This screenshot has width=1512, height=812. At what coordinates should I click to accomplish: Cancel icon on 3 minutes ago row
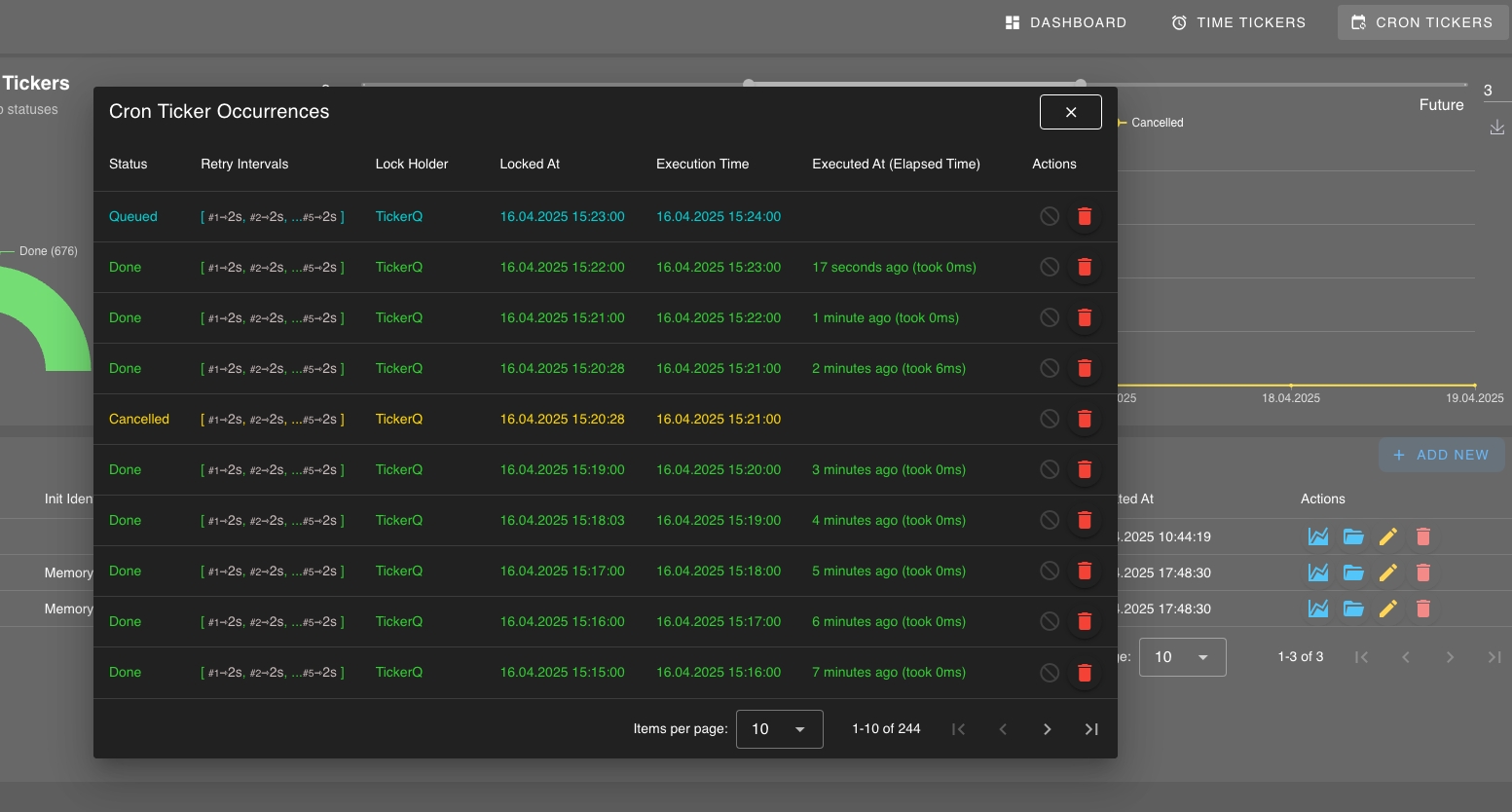click(1050, 469)
